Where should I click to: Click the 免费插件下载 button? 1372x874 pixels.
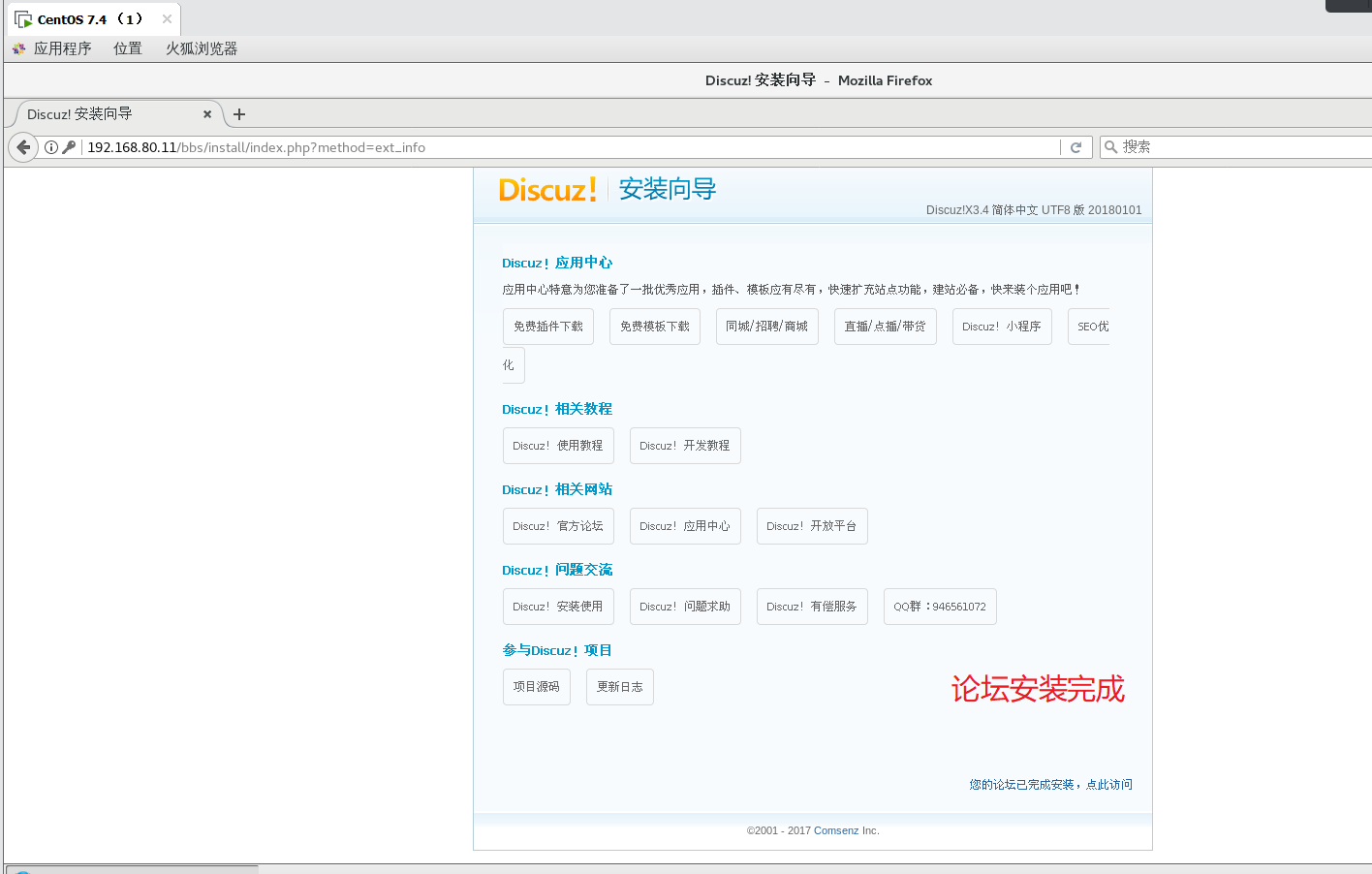[548, 327]
